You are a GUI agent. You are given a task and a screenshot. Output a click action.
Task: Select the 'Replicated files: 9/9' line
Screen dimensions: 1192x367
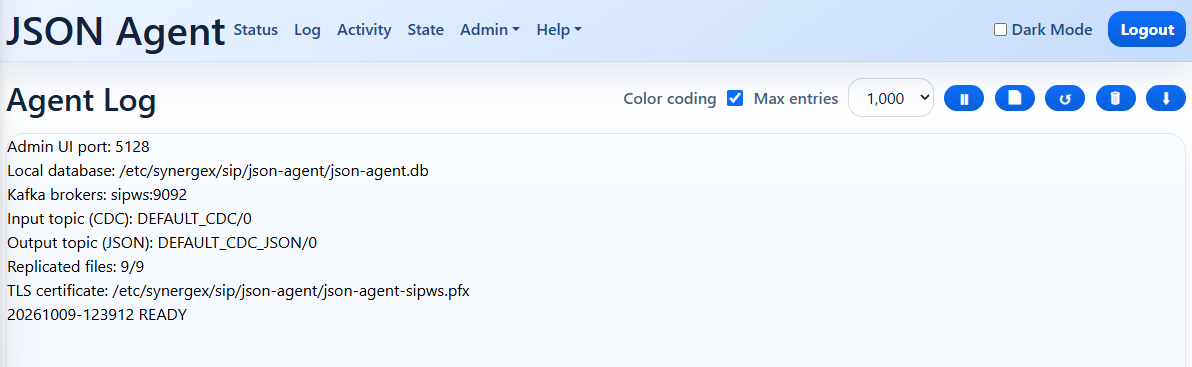point(76,267)
